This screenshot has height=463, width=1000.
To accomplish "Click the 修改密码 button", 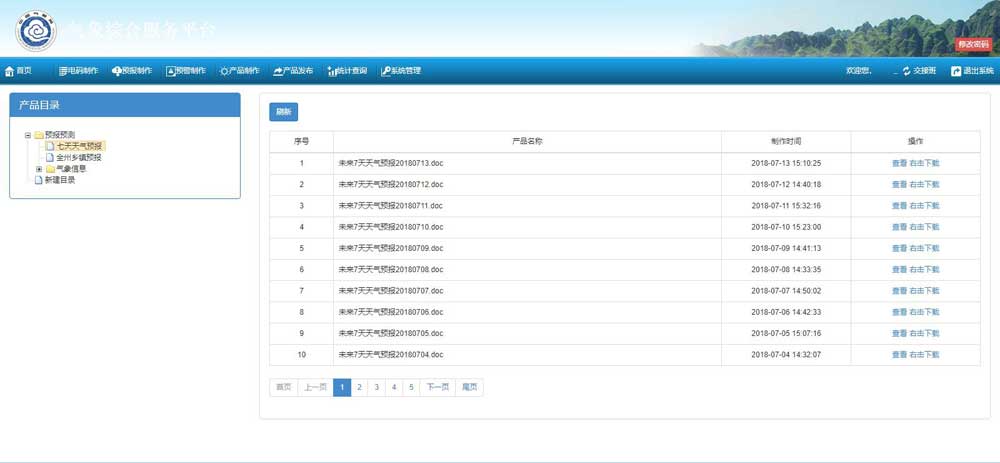I will (x=973, y=44).
